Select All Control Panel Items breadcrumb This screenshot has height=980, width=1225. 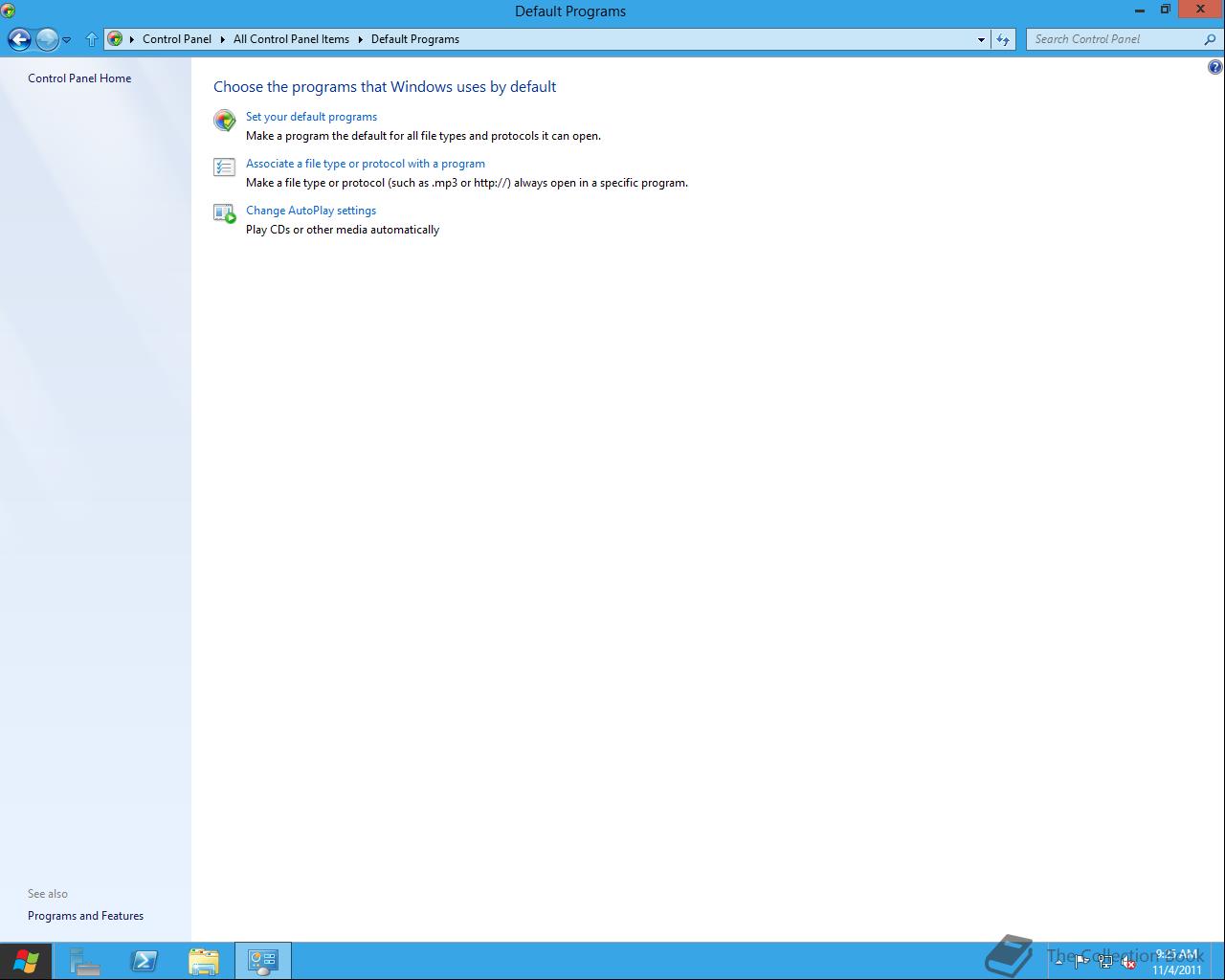tap(291, 39)
